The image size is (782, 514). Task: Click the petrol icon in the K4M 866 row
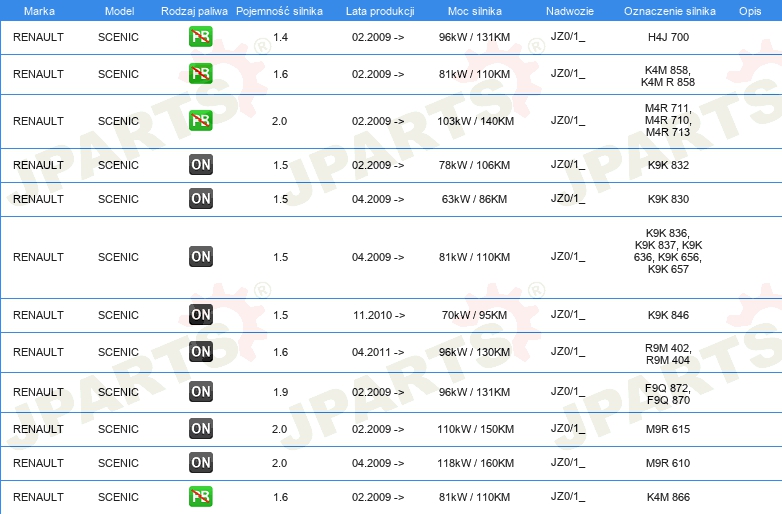point(200,497)
